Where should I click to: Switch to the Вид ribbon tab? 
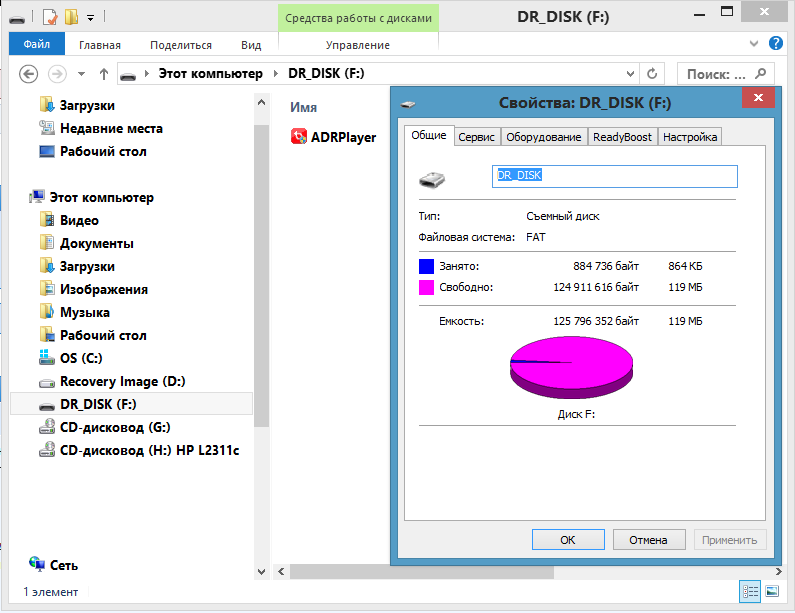[x=251, y=45]
